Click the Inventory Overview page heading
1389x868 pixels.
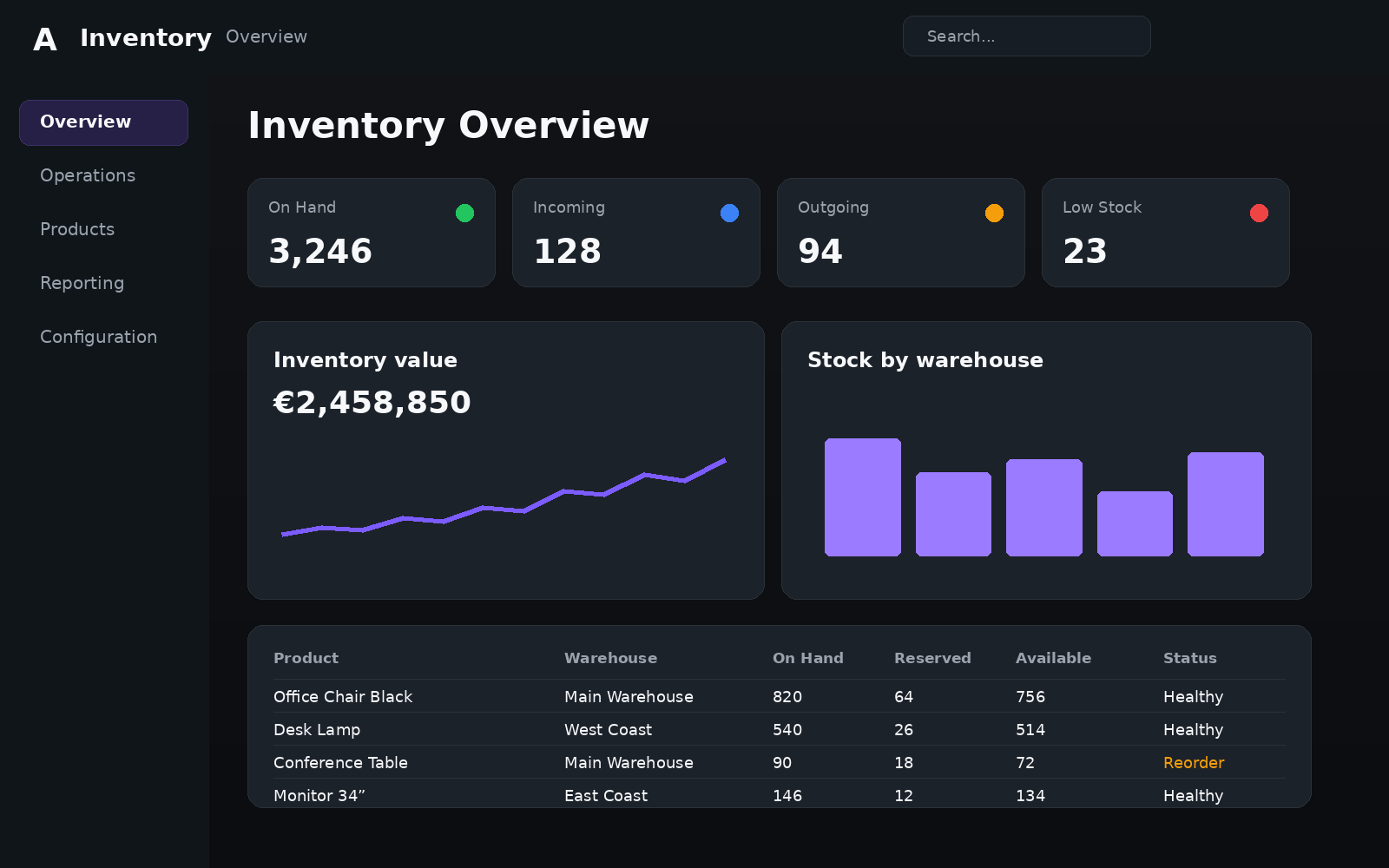449,125
